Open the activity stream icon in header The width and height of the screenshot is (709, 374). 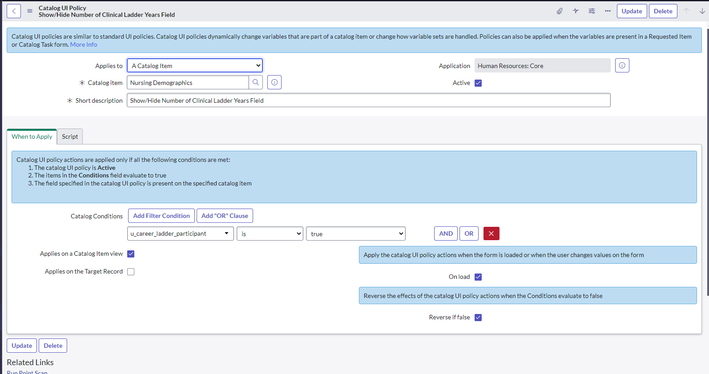(576, 11)
